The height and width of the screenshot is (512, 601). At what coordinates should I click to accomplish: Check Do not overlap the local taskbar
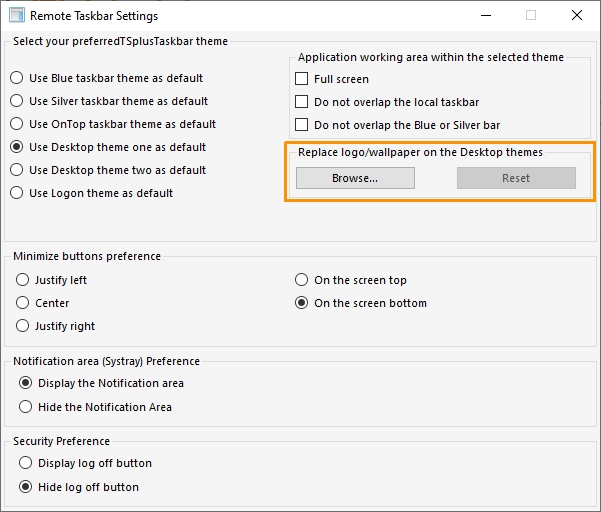302,102
